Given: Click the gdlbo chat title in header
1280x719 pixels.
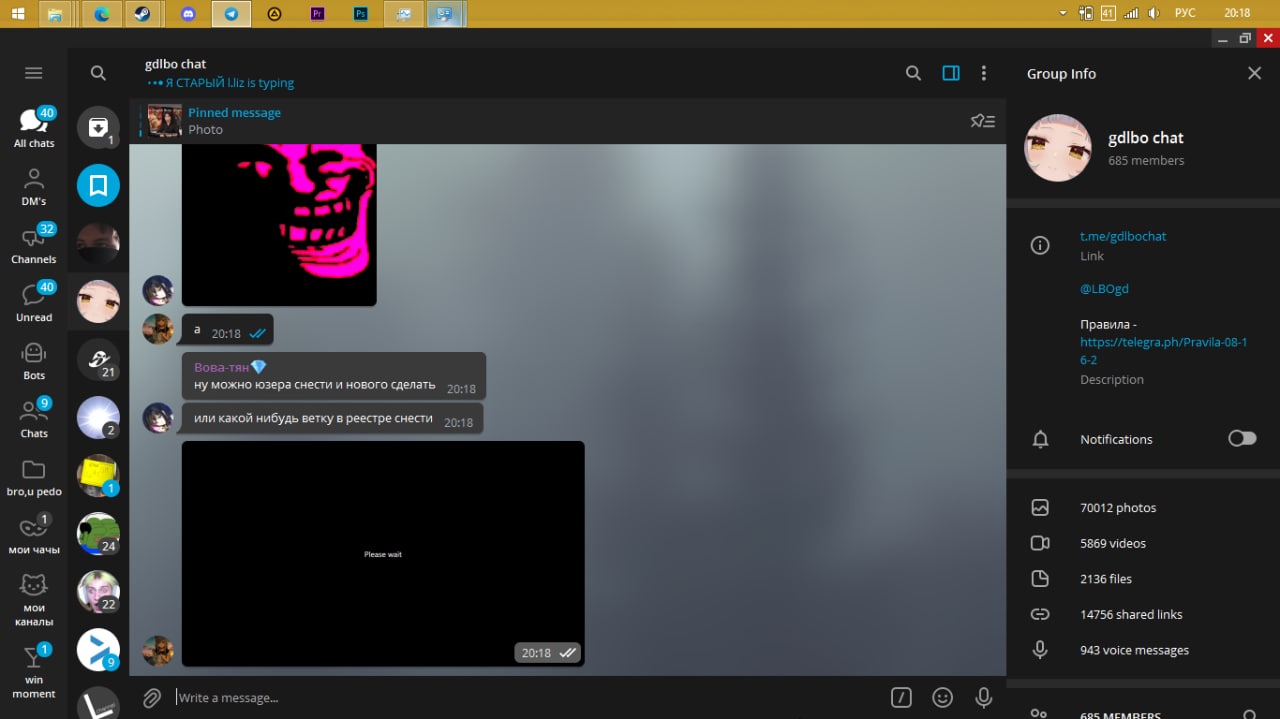Looking at the screenshot, I should tap(175, 64).
